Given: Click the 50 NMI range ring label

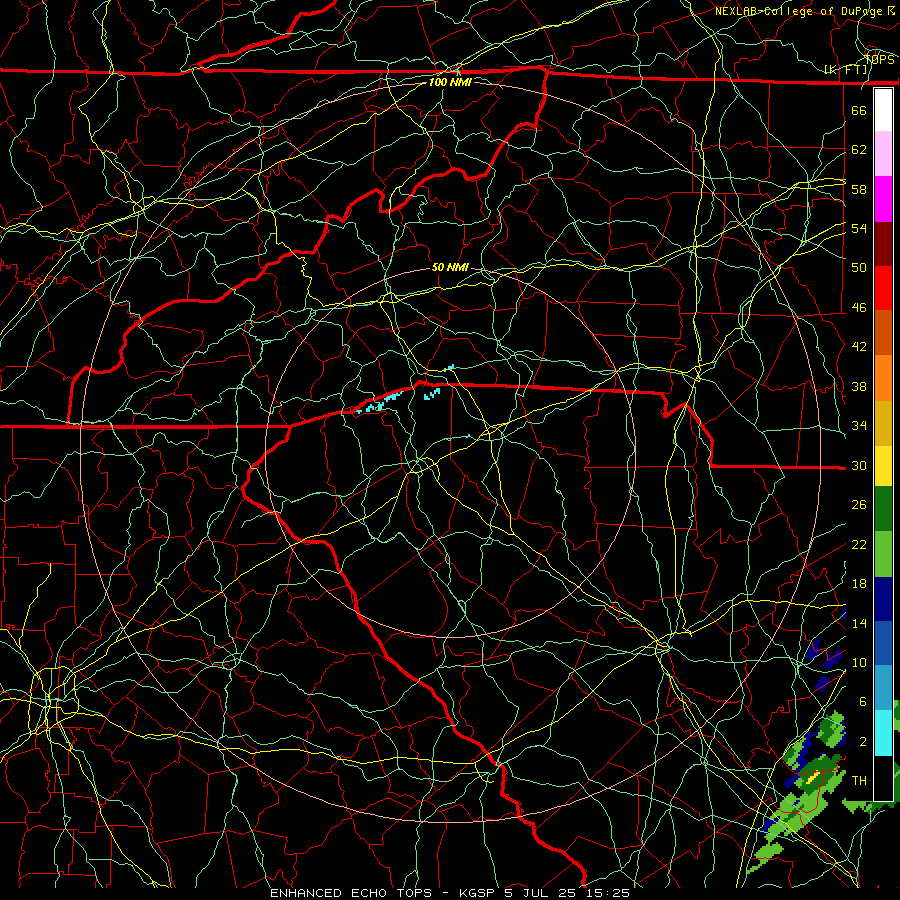Looking at the screenshot, I should point(450,267).
